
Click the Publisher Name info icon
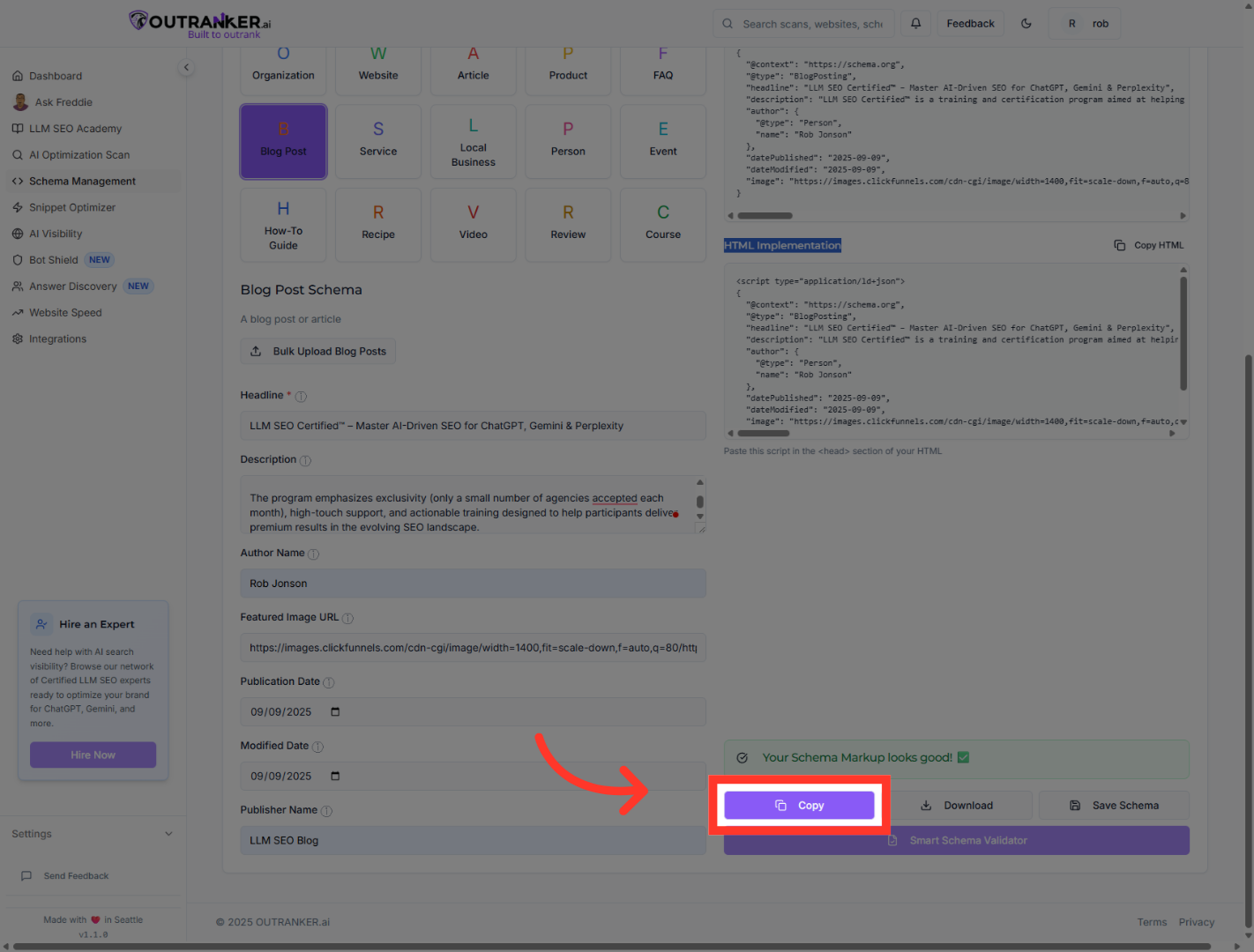pyautogui.click(x=326, y=812)
